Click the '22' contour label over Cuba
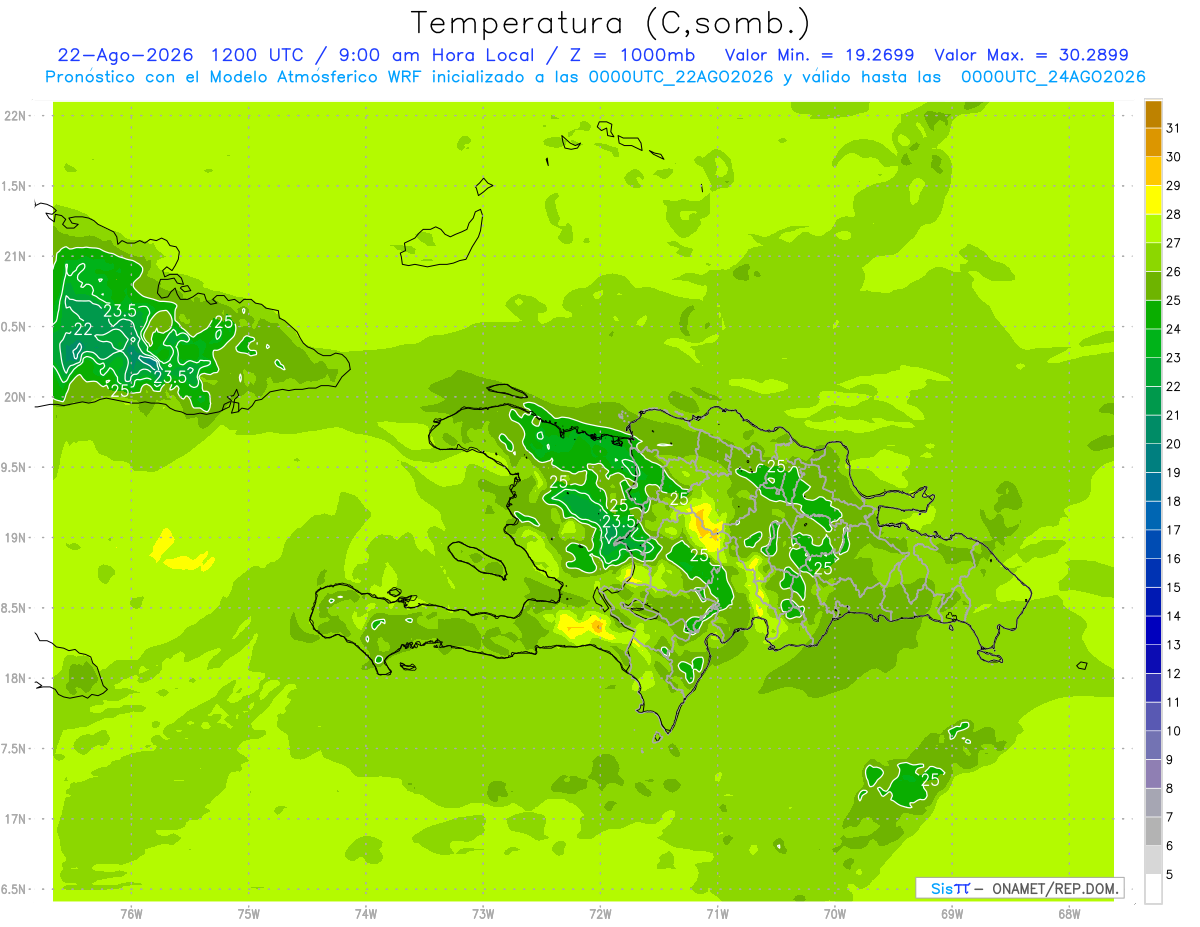The height and width of the screenshot is (927, 1200). coord(84,329)
